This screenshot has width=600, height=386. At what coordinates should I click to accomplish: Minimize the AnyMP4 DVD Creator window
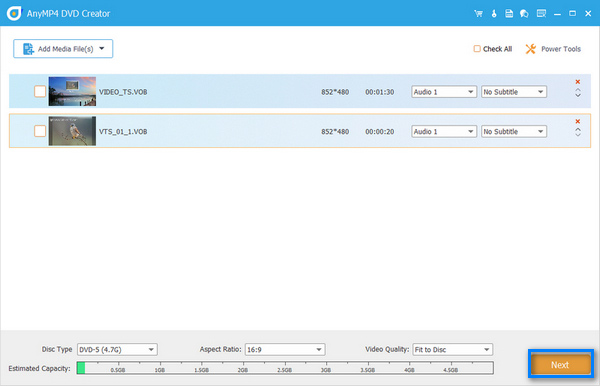point(557,14)
